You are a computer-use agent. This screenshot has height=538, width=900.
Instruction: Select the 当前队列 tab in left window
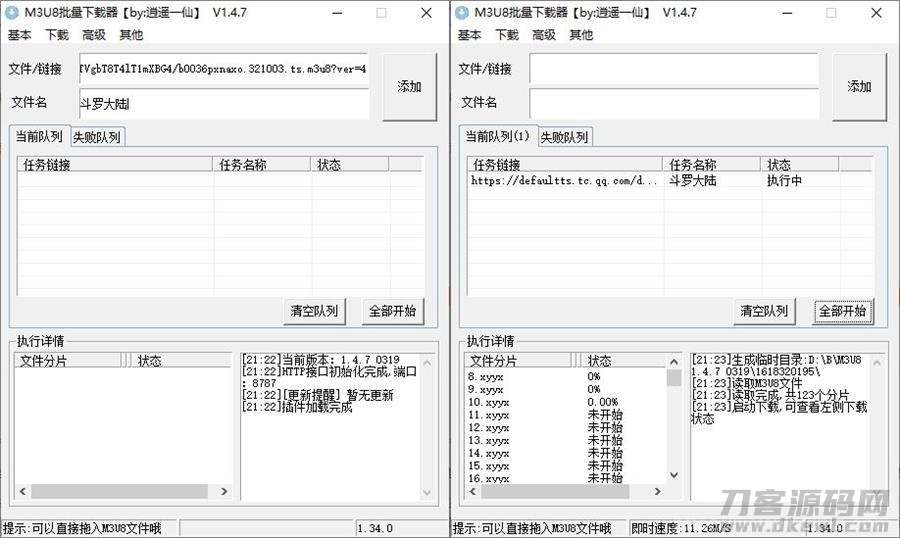[x=39, y=137]
